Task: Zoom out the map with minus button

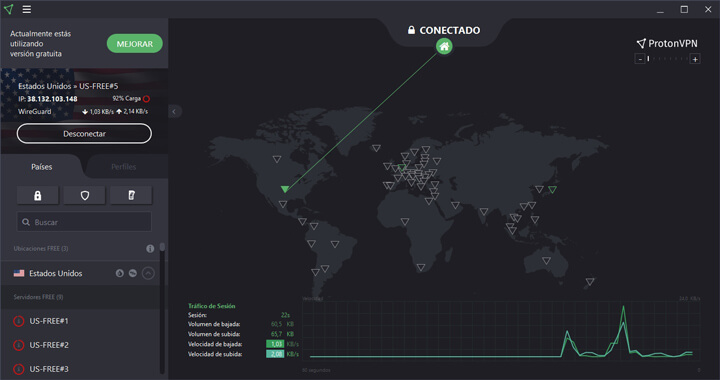Action: coord(640,59)
